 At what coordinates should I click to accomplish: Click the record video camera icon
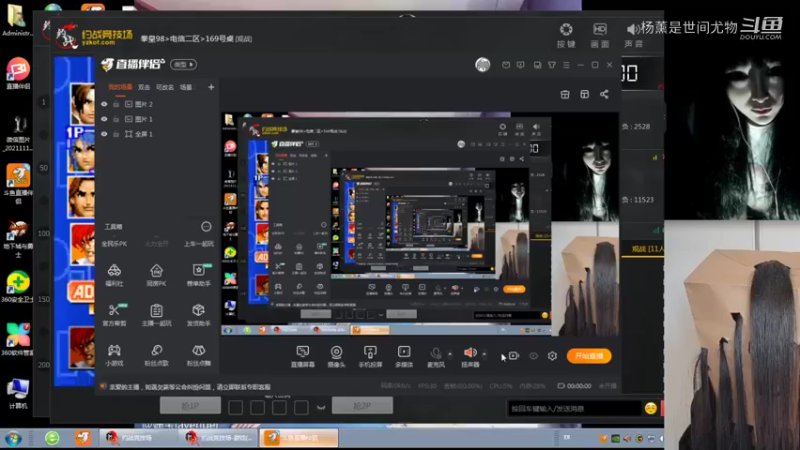point(514,356)
